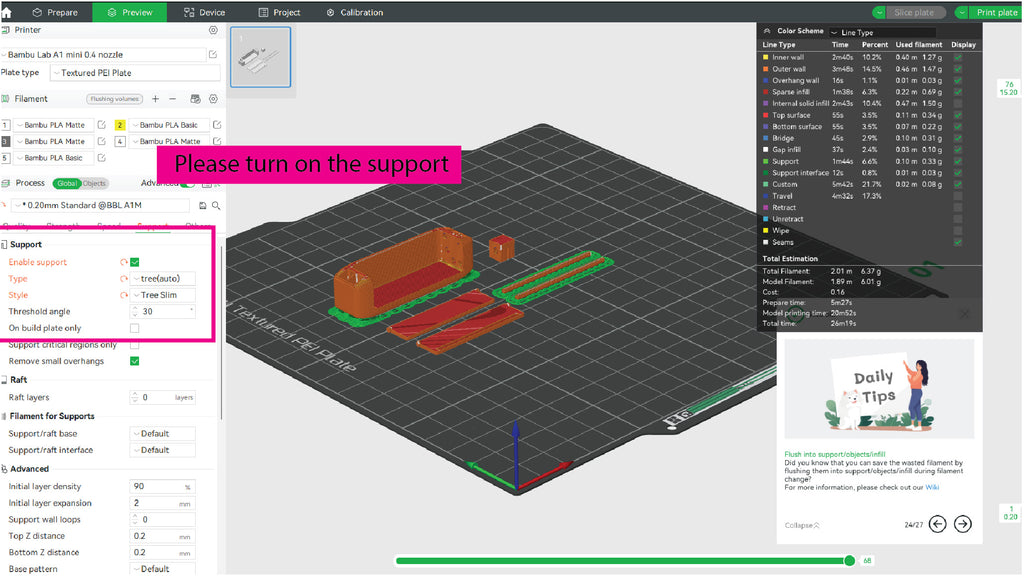Image resolution: width=1024 pixels, height=576 pixels.
Task: Select Objects process scope
Action: point(94,184)
